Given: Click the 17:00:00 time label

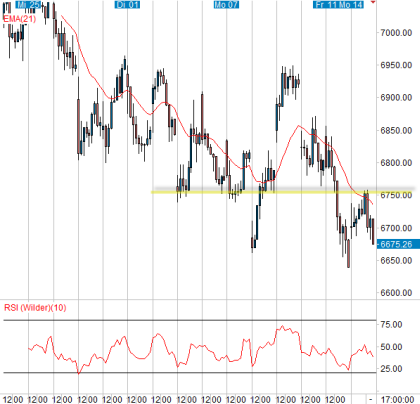Looking at the screenshot, I should coord(398,399).
